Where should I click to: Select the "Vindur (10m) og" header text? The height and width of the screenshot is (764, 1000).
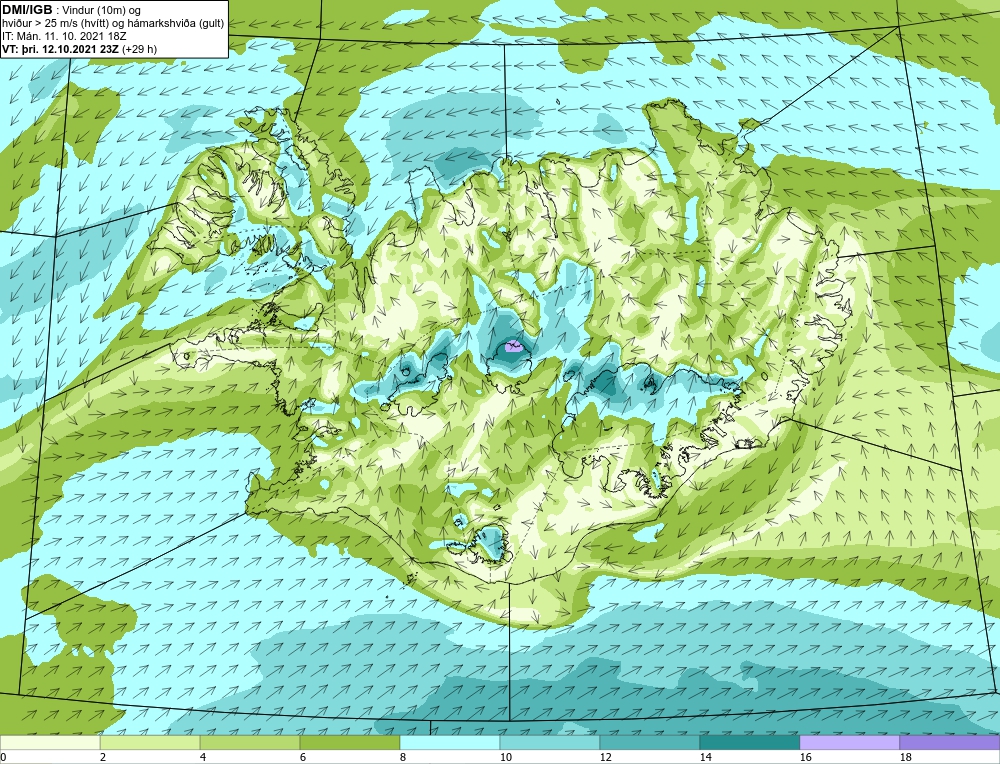(x=103, y=10)
